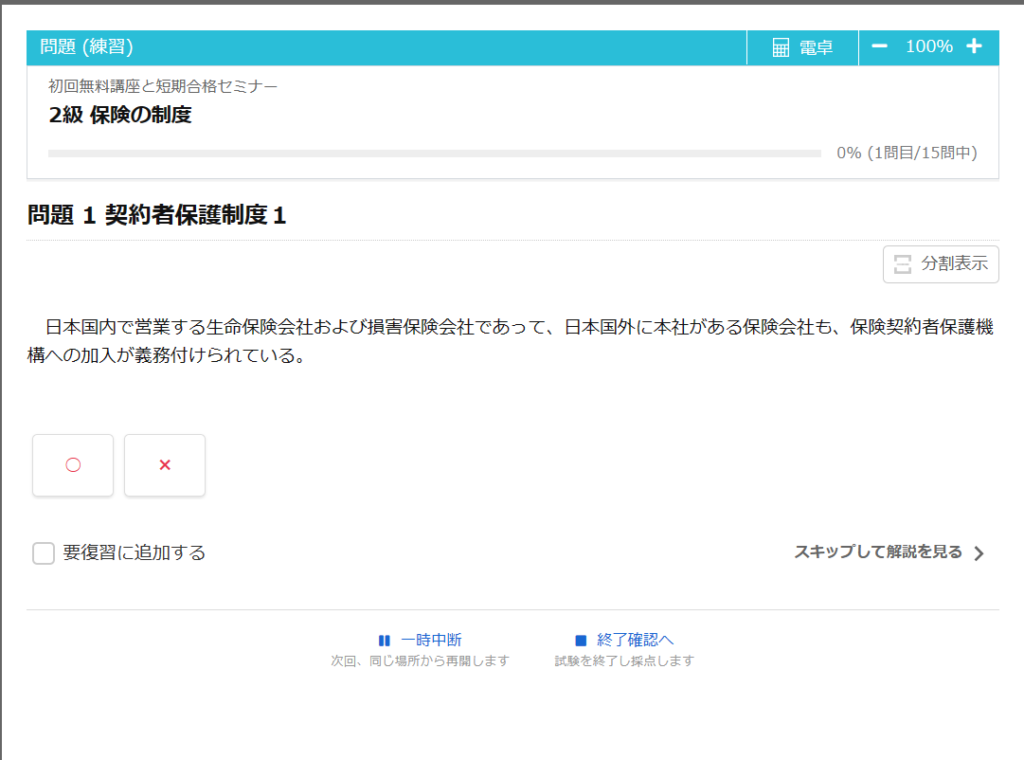The height and width of the screenshot is (760, 1024).
Task: Click the 終了確認へ link text
Action: [635, 641]
